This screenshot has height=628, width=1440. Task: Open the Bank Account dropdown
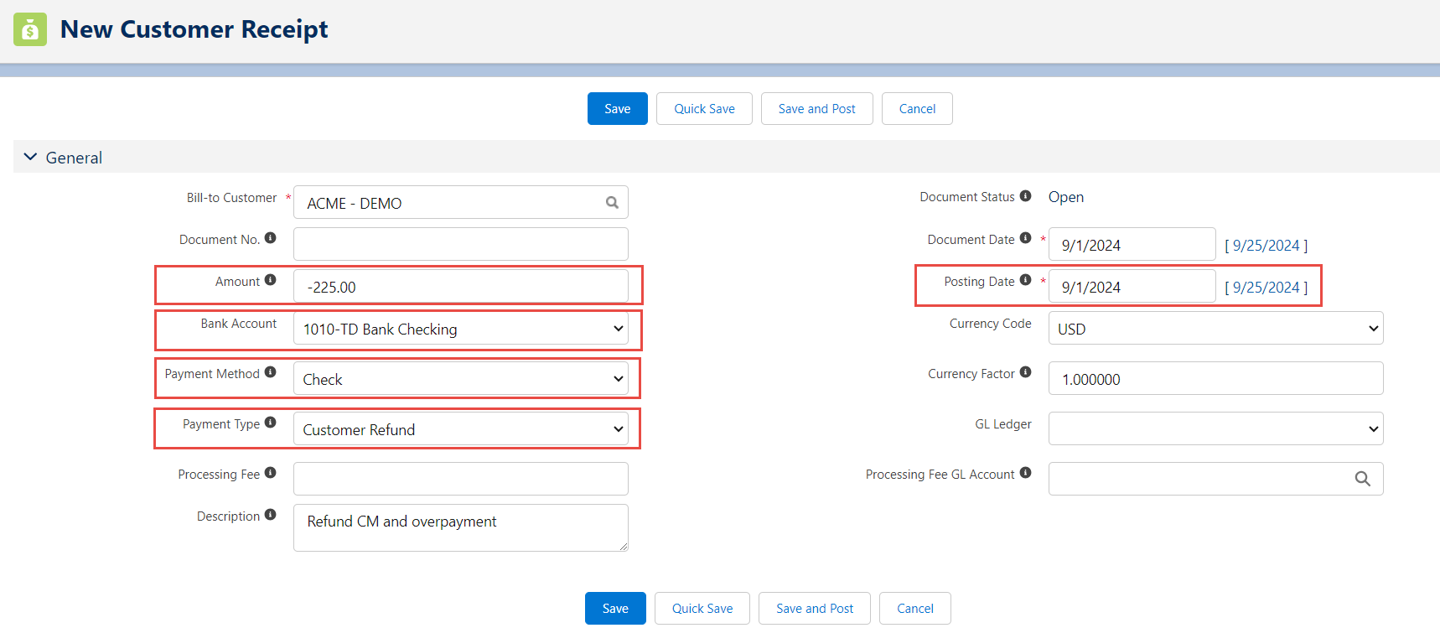tap(461, 328)
